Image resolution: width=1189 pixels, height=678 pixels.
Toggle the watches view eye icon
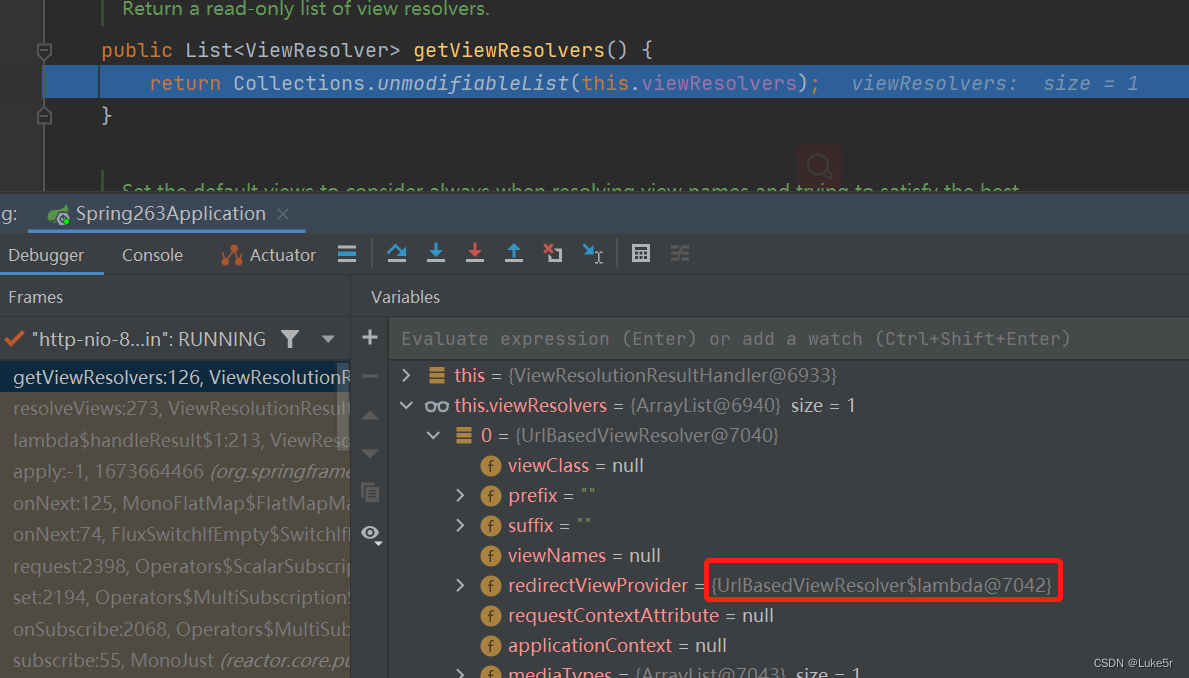(371, 534)
